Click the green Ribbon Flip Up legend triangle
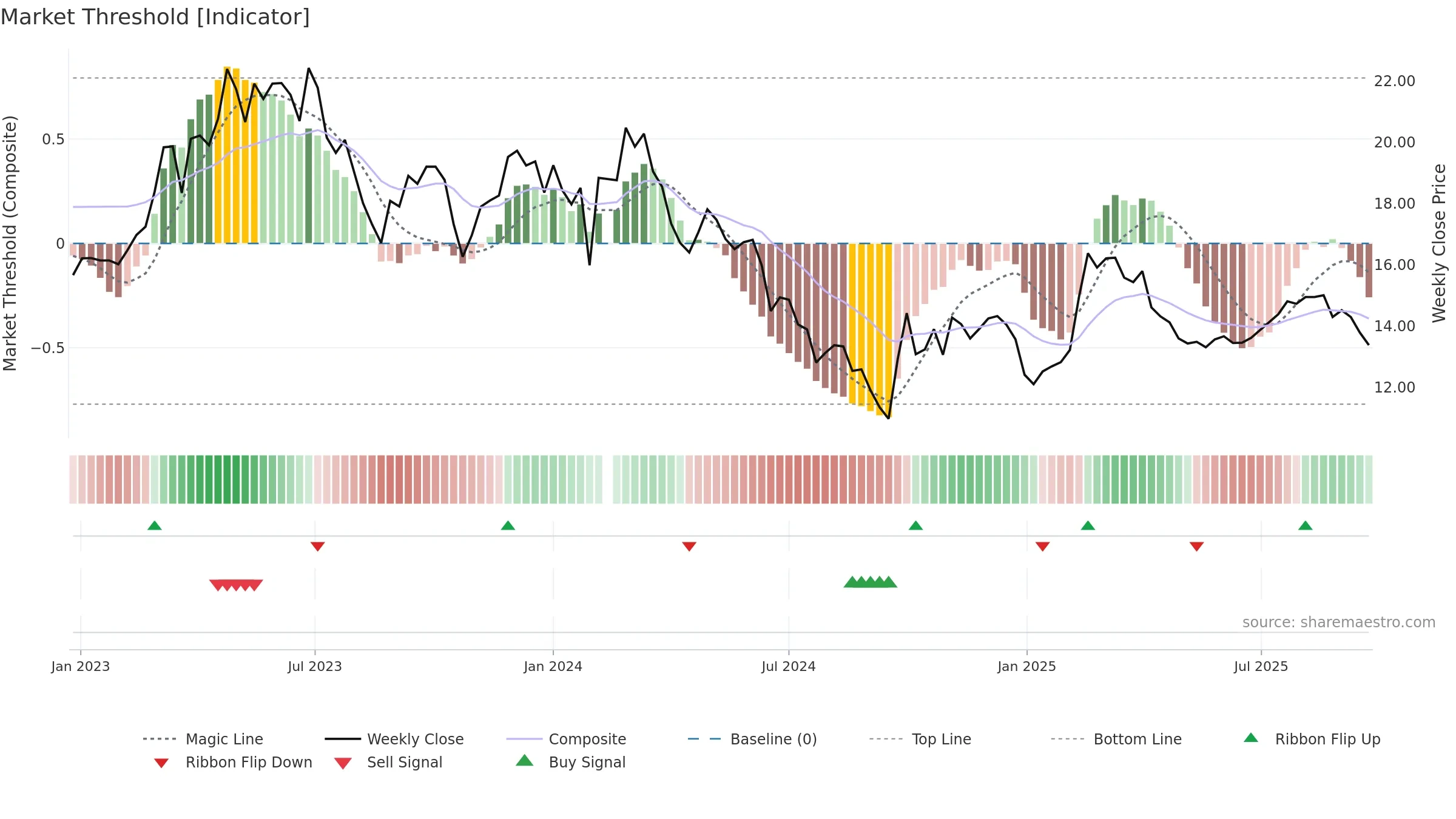This screenshot has width=1456, height=819. [x=1251, y=738]
